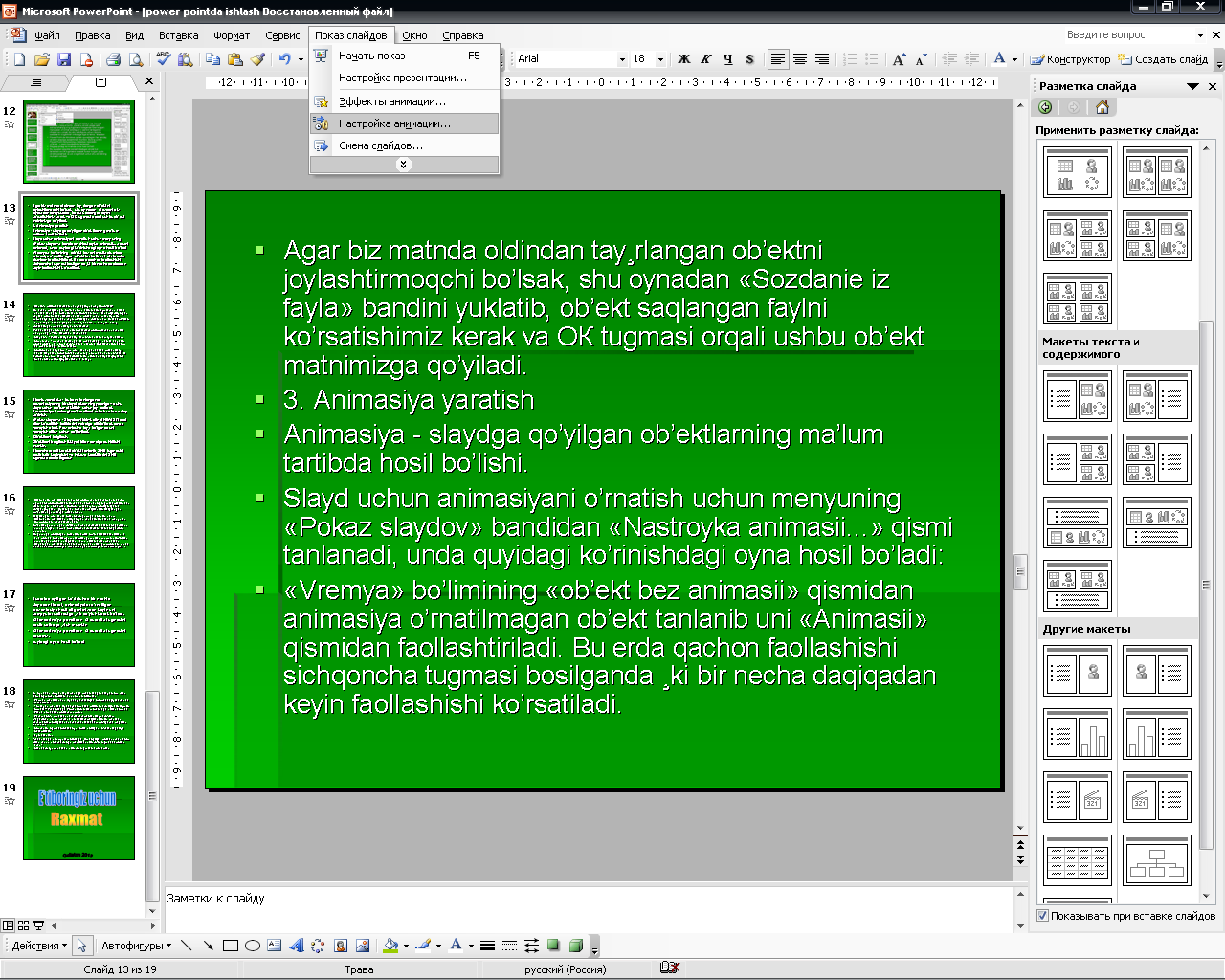Open the Формат menu

(232, 35)
